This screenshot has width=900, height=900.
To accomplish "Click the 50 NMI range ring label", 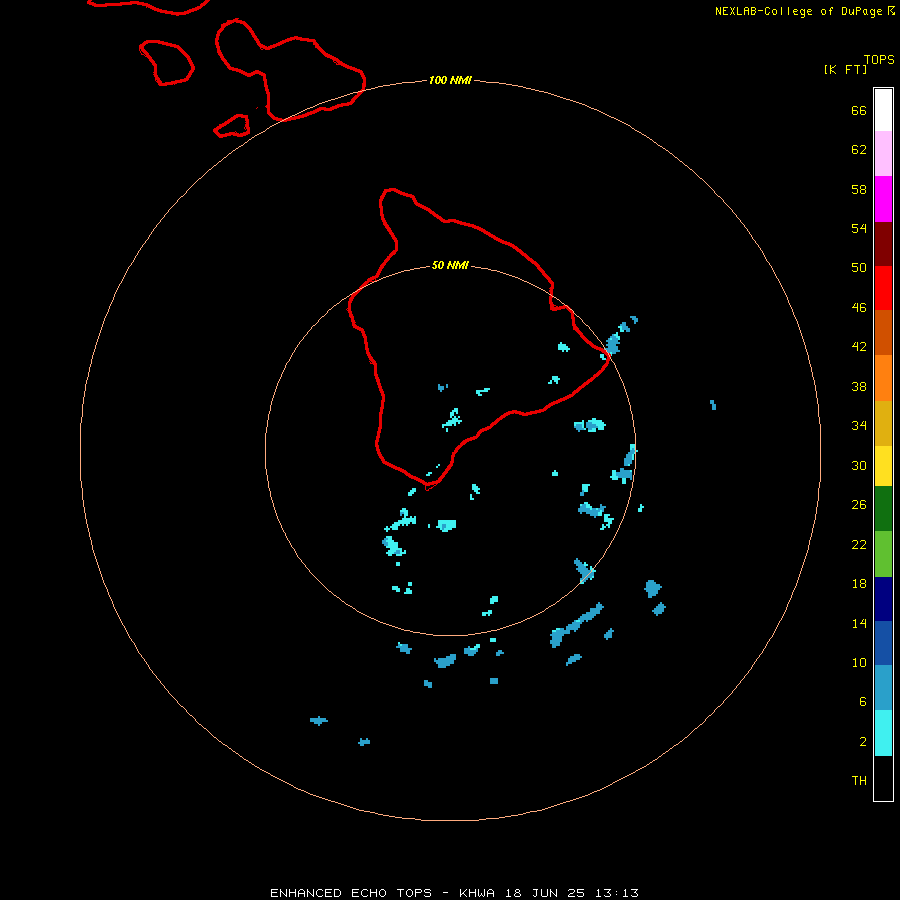I will [x=450, y=265].
